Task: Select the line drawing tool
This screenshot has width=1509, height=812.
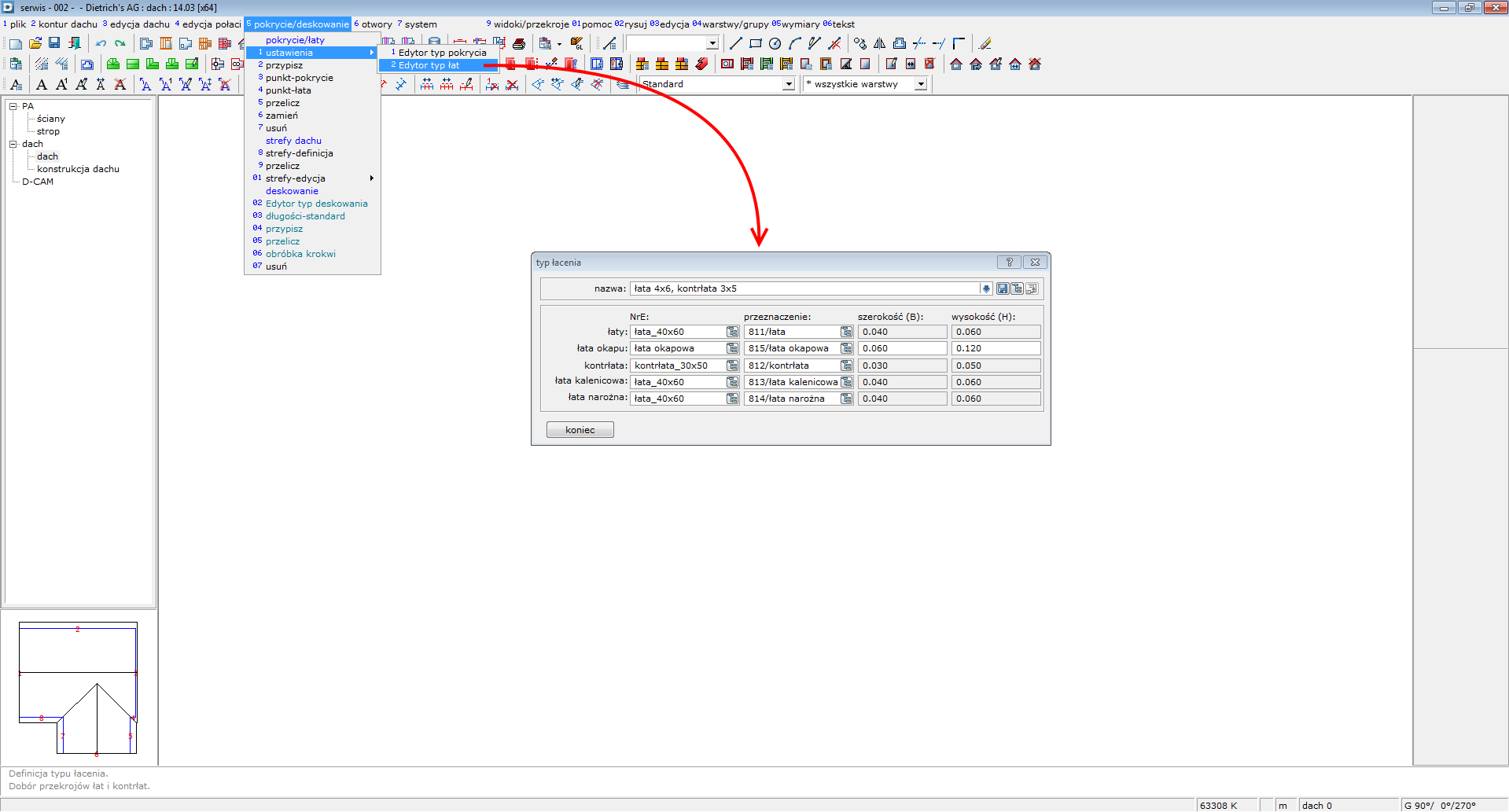Action: tap(736, 43)
